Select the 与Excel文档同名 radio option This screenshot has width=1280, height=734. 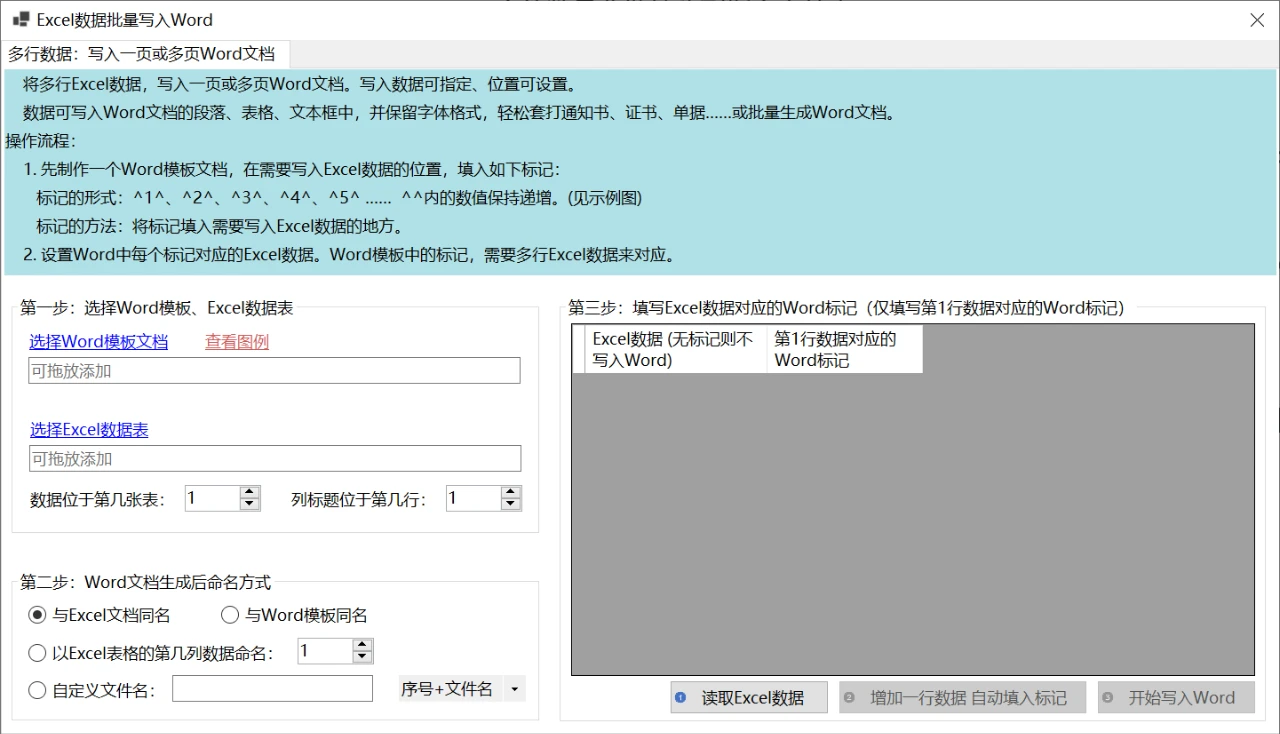point(99,615)
